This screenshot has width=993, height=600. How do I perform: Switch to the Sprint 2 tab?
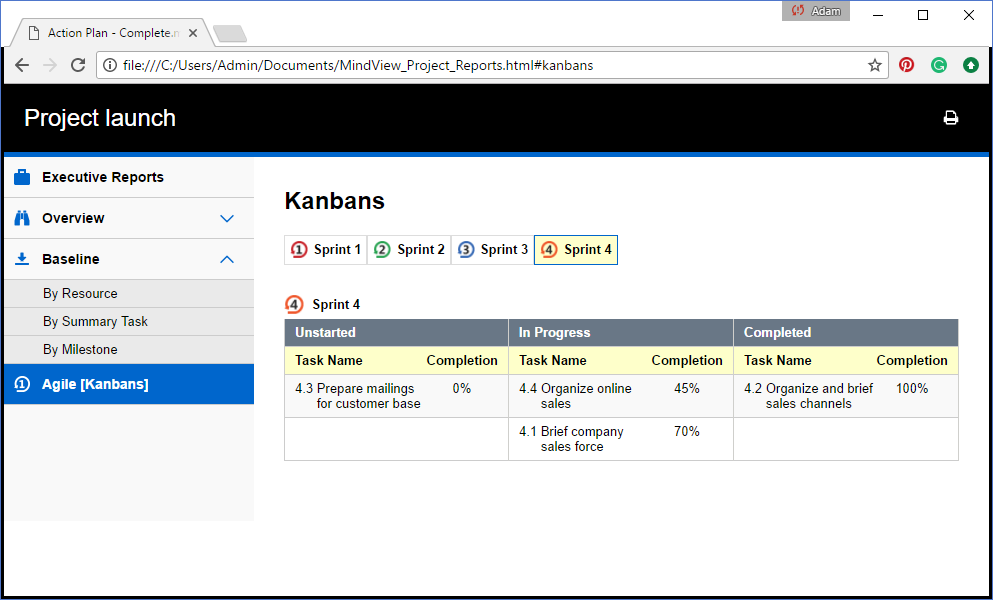pyautogui.click(x=409, y=250)
